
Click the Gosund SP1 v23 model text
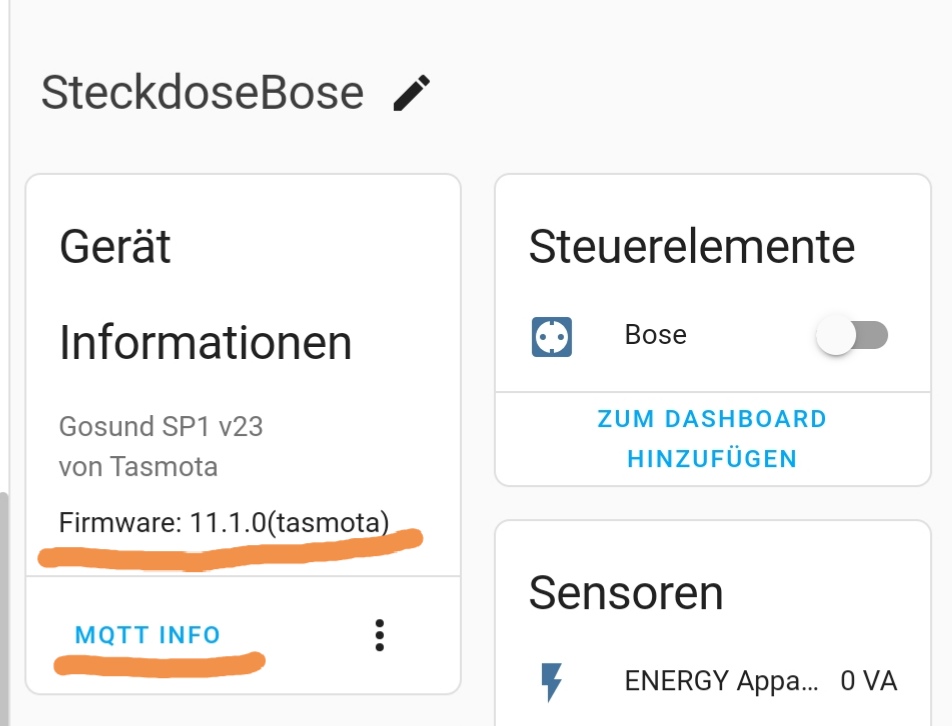pyautogui.click(x=161, y=427)
